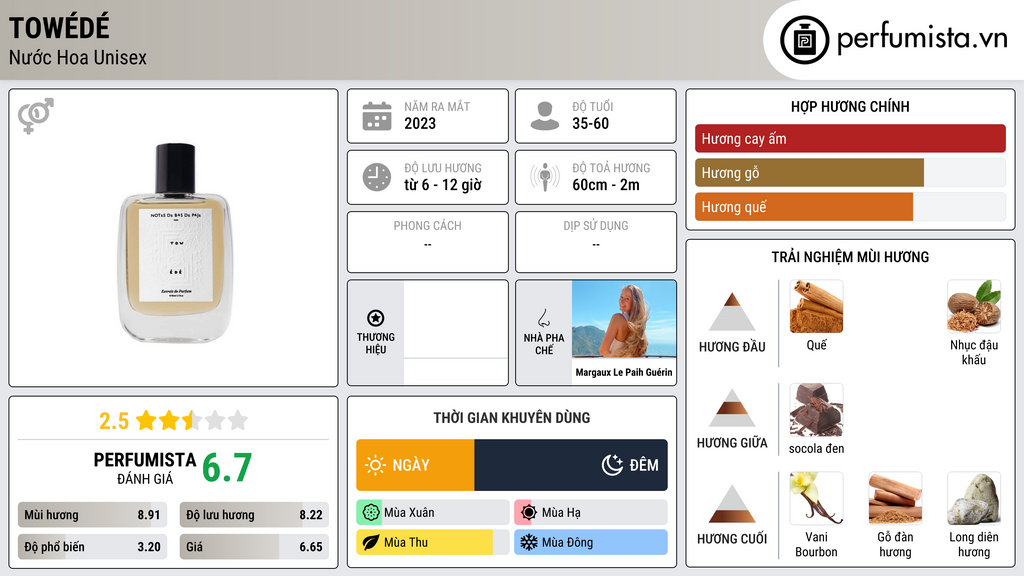Click the Nước Hoa Unisex subtitle
The image size is (1024, 576).
coord(78,58)
